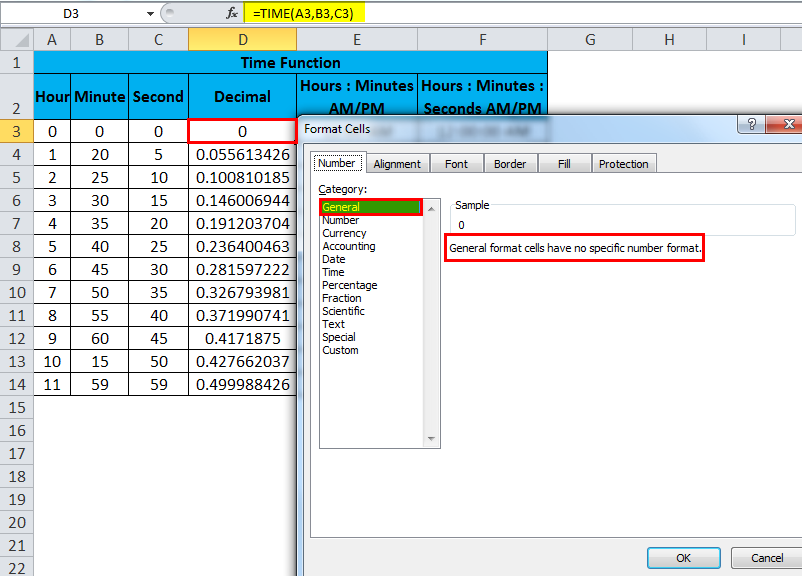Click the OK button

[x=683, y=558]
